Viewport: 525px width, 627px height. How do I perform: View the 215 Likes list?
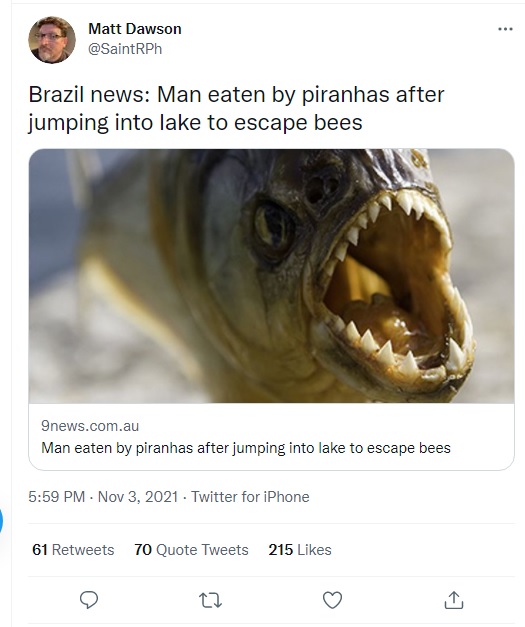[x=300, y=550]
